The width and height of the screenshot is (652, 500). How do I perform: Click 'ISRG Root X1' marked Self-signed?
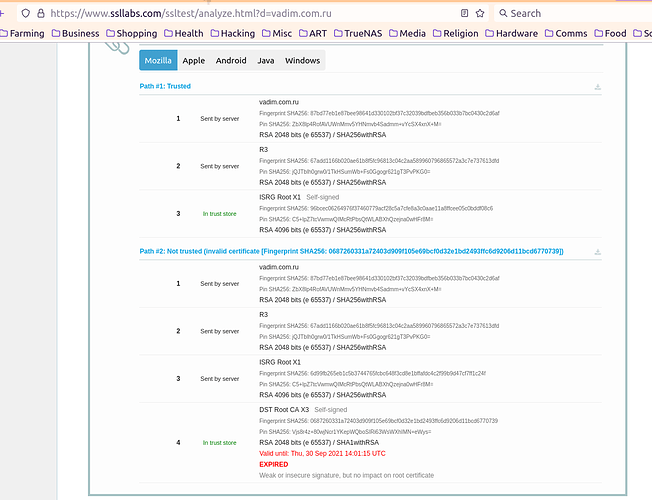tap(280, 197)
